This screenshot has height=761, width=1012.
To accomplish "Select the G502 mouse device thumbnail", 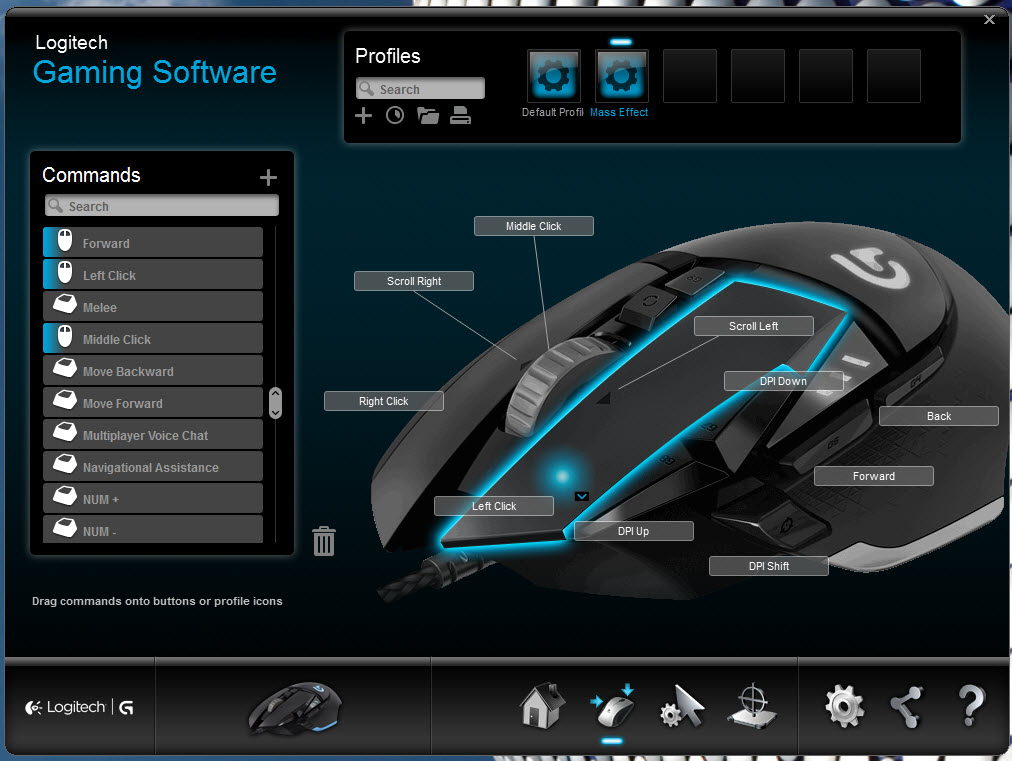I will [x=295, y=708].
